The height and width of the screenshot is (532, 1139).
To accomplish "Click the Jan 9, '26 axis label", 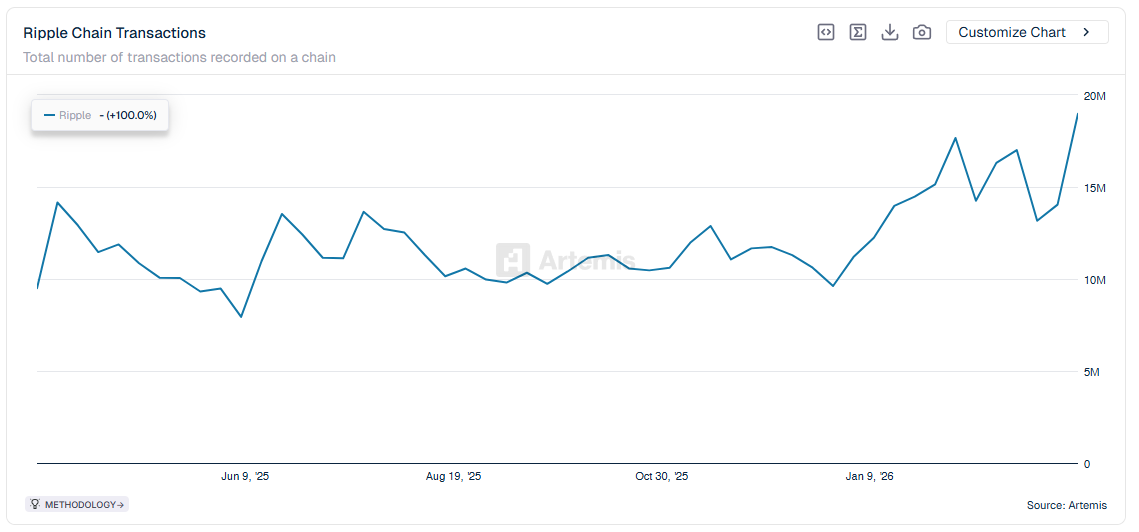I will (869, 476).
